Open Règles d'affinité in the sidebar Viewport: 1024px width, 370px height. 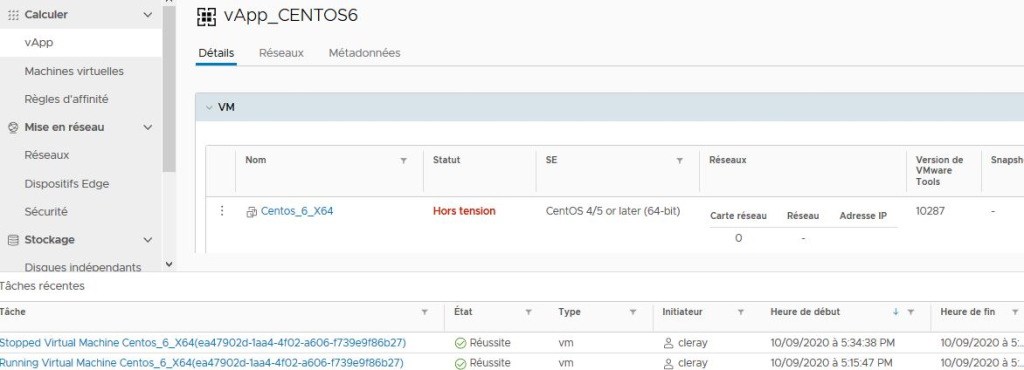(66, 99)
